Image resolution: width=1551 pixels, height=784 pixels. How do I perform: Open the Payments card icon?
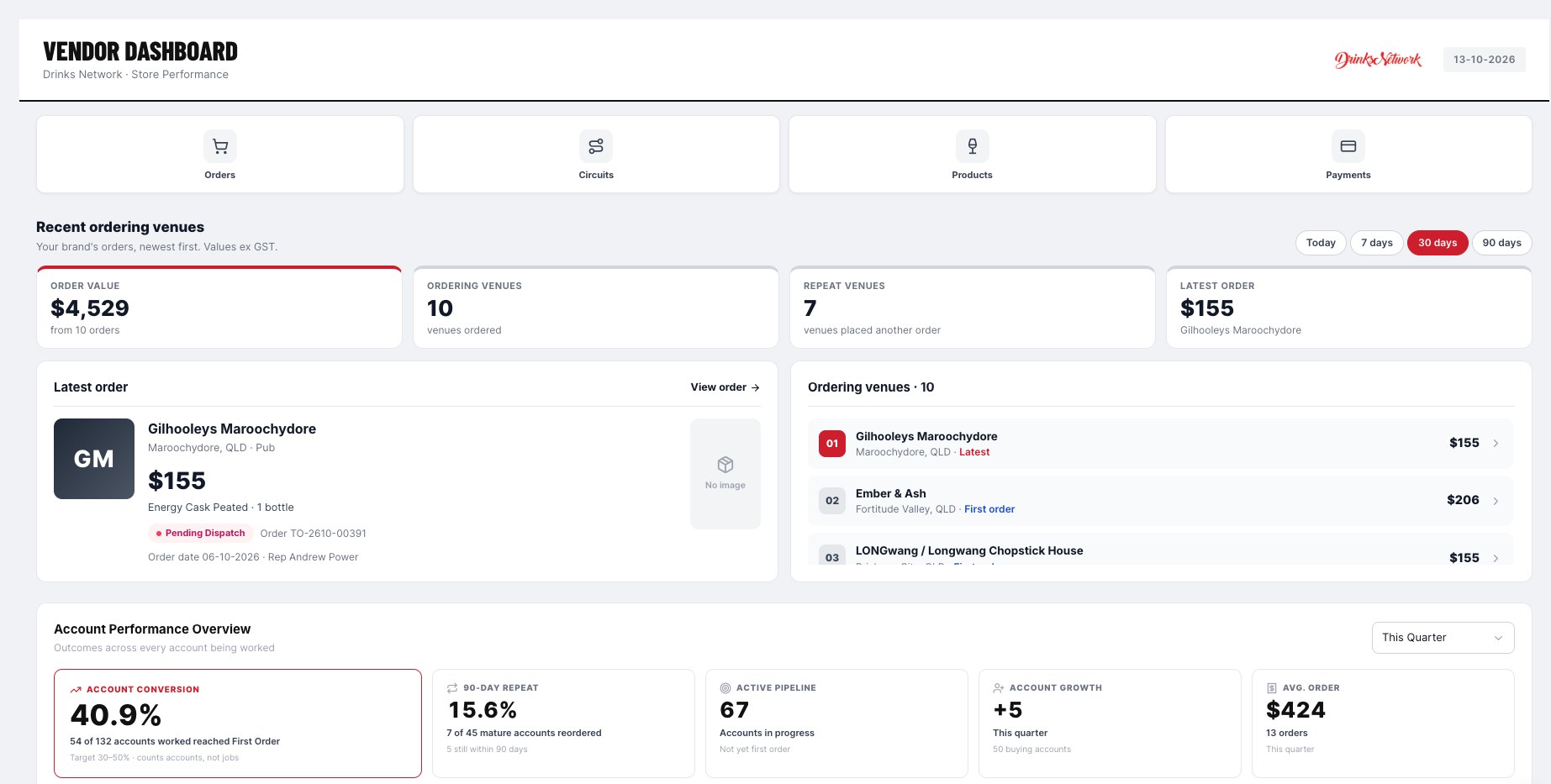[x=1348, y=146]
